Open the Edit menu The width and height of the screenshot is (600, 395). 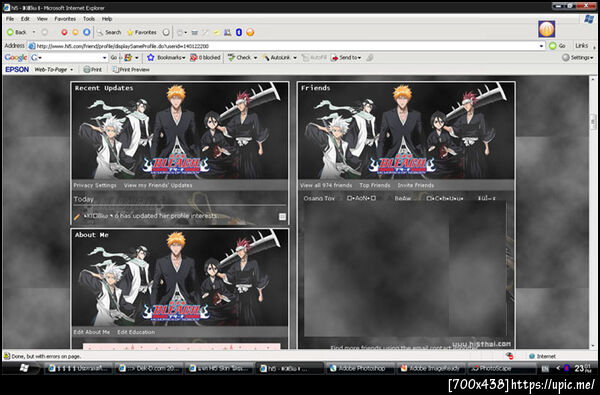25,19
